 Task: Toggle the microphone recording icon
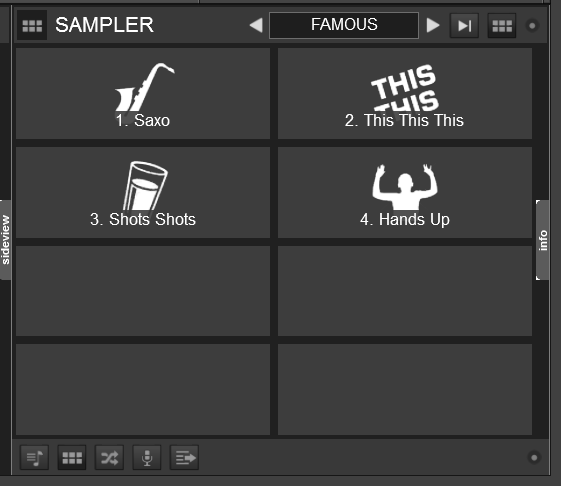pyautogui.click(x=147, y=457)
